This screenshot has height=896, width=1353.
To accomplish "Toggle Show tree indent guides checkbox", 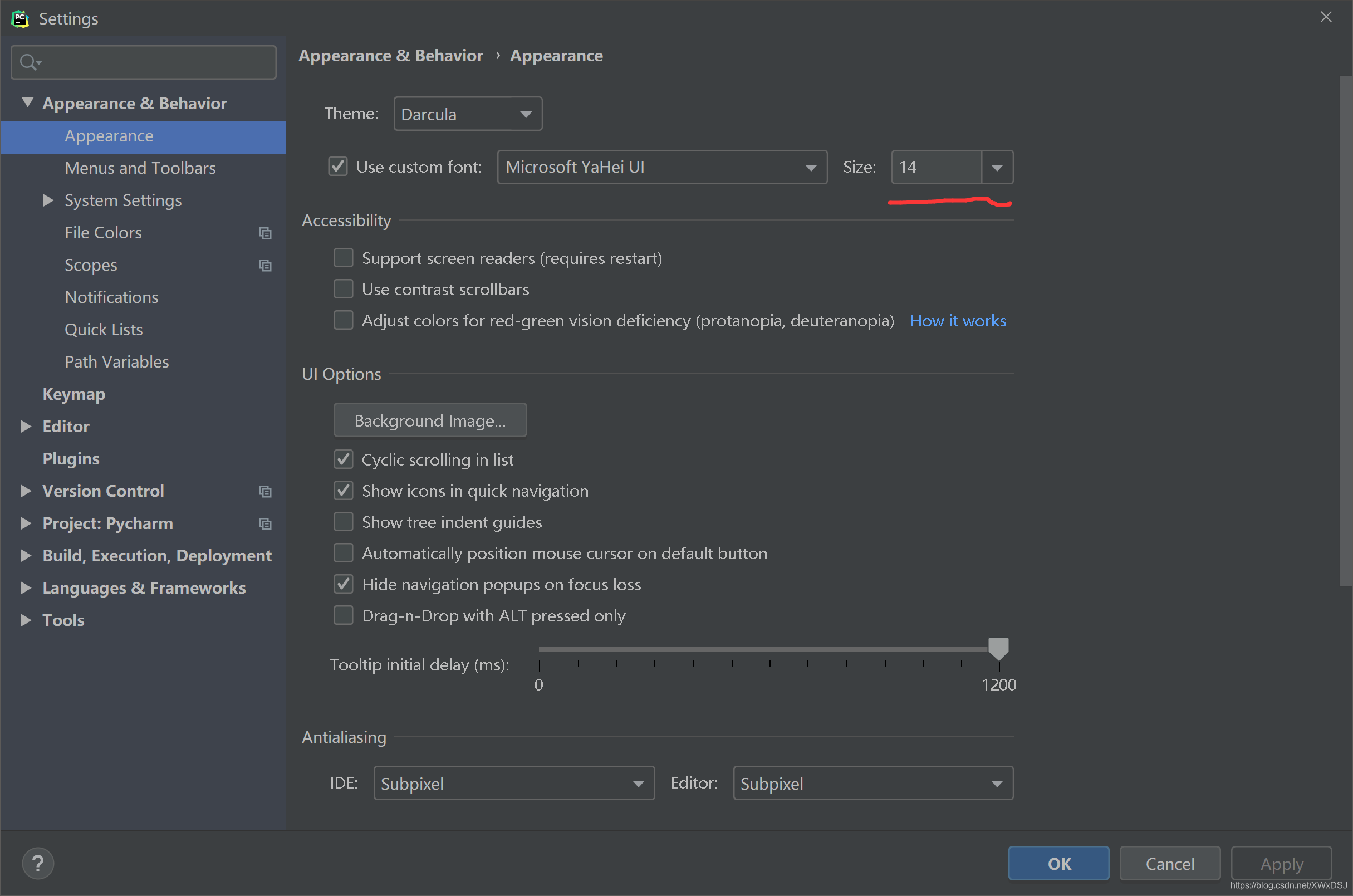I will tap(344, 522).
